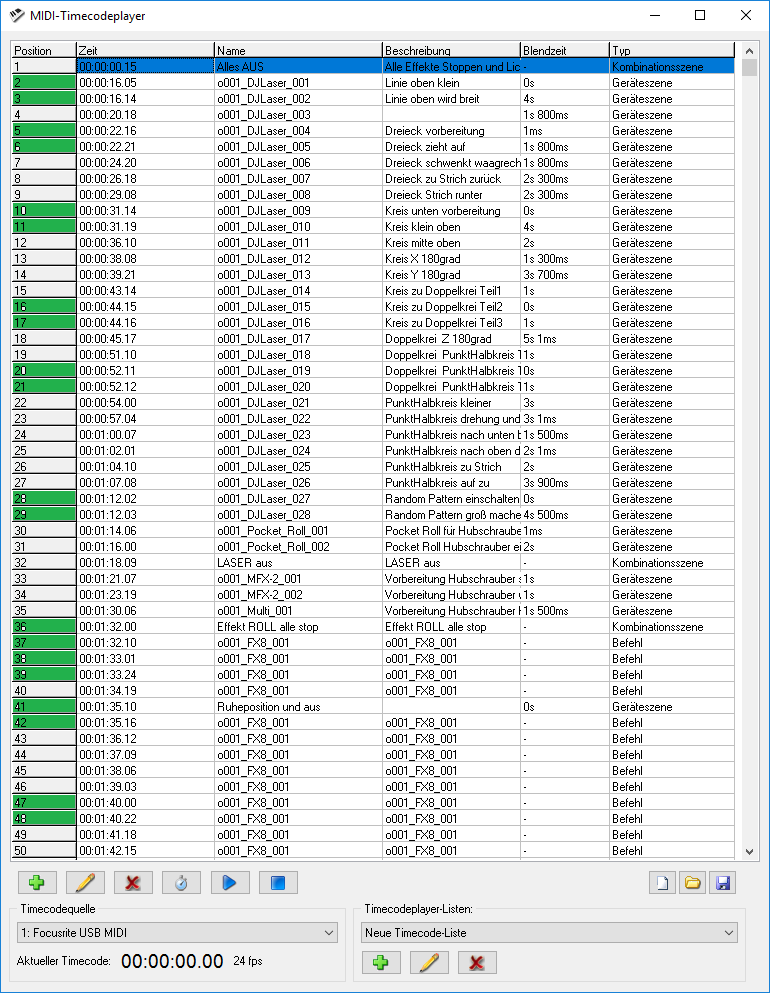Sort by the Typ column header
Viewport: 770px width, 993px height.
tap(672, 51)
